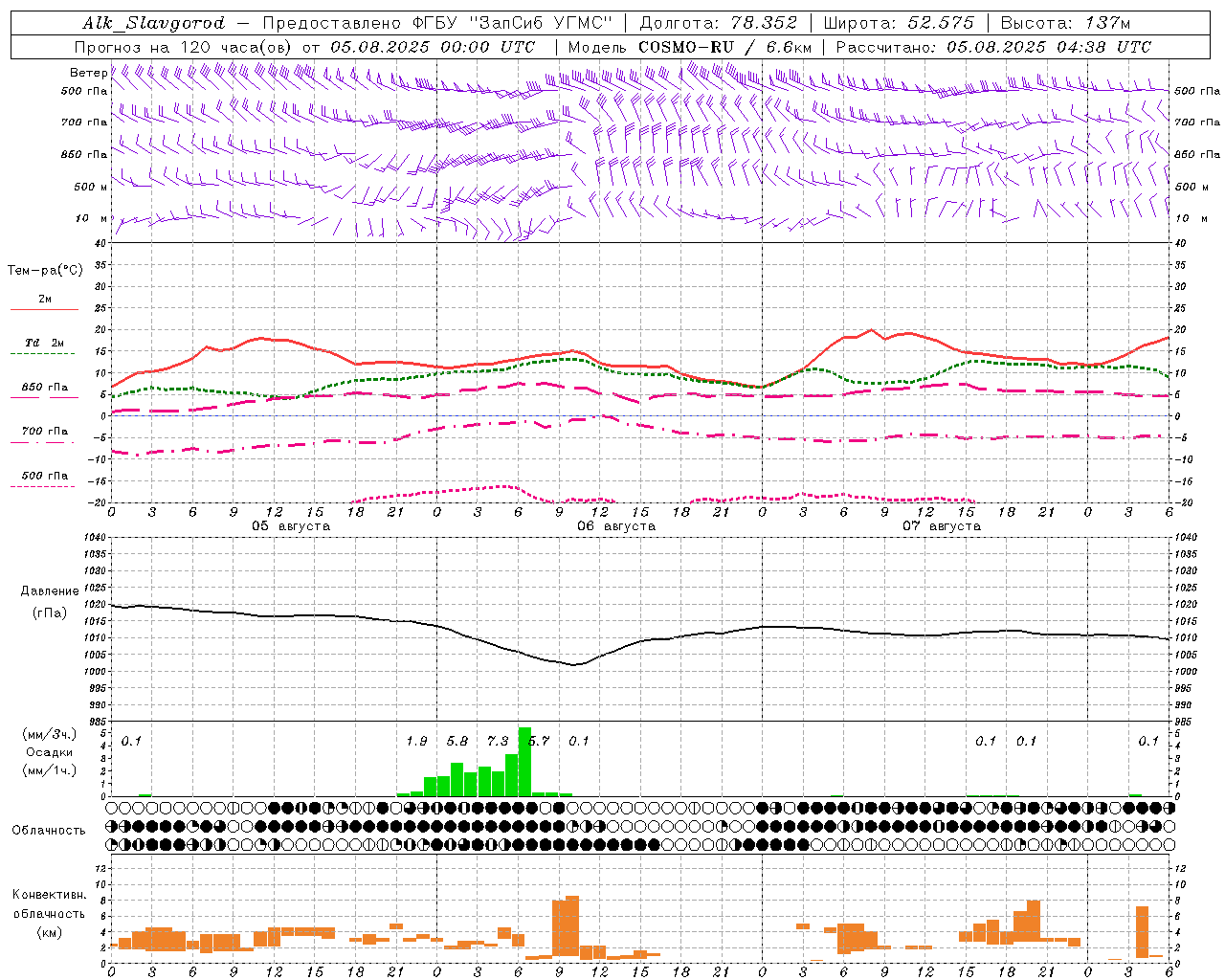Click the Тем-ра(°C) axis title
The image size is (1225, 980).
click(x=45, y=271)
